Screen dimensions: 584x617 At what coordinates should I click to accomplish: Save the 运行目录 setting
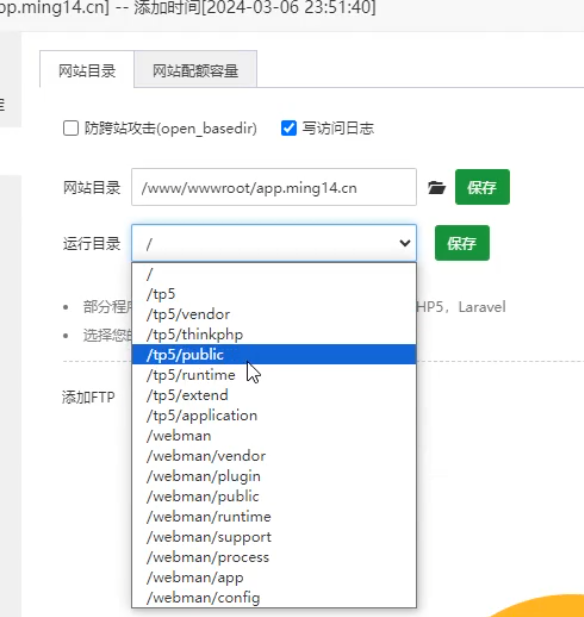462,243
